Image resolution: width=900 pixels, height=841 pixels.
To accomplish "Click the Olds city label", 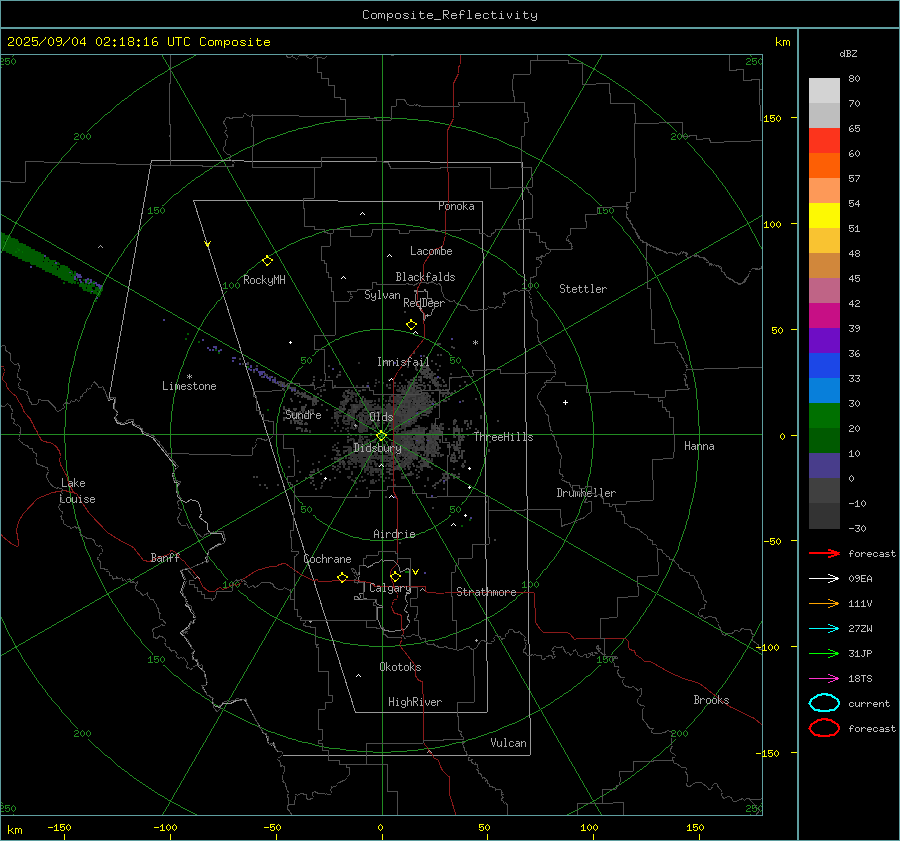I will pos(381,417).
